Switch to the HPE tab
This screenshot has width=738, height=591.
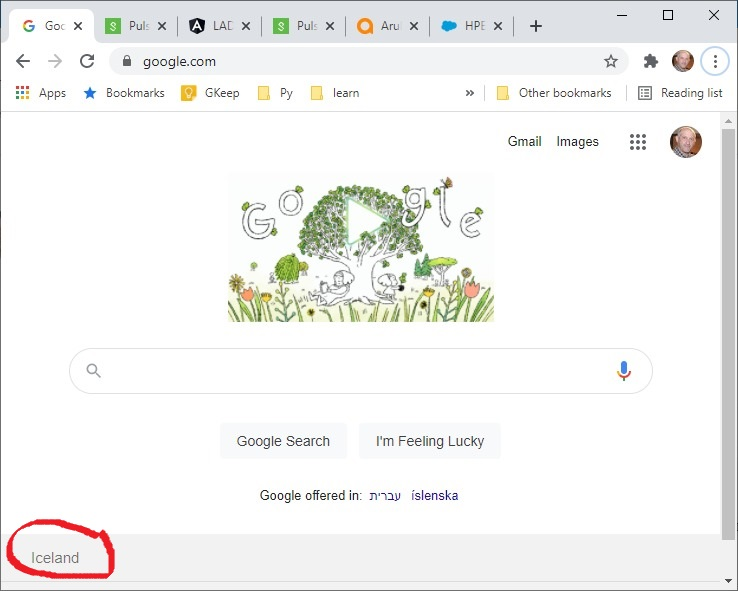(x=472, y=26)
